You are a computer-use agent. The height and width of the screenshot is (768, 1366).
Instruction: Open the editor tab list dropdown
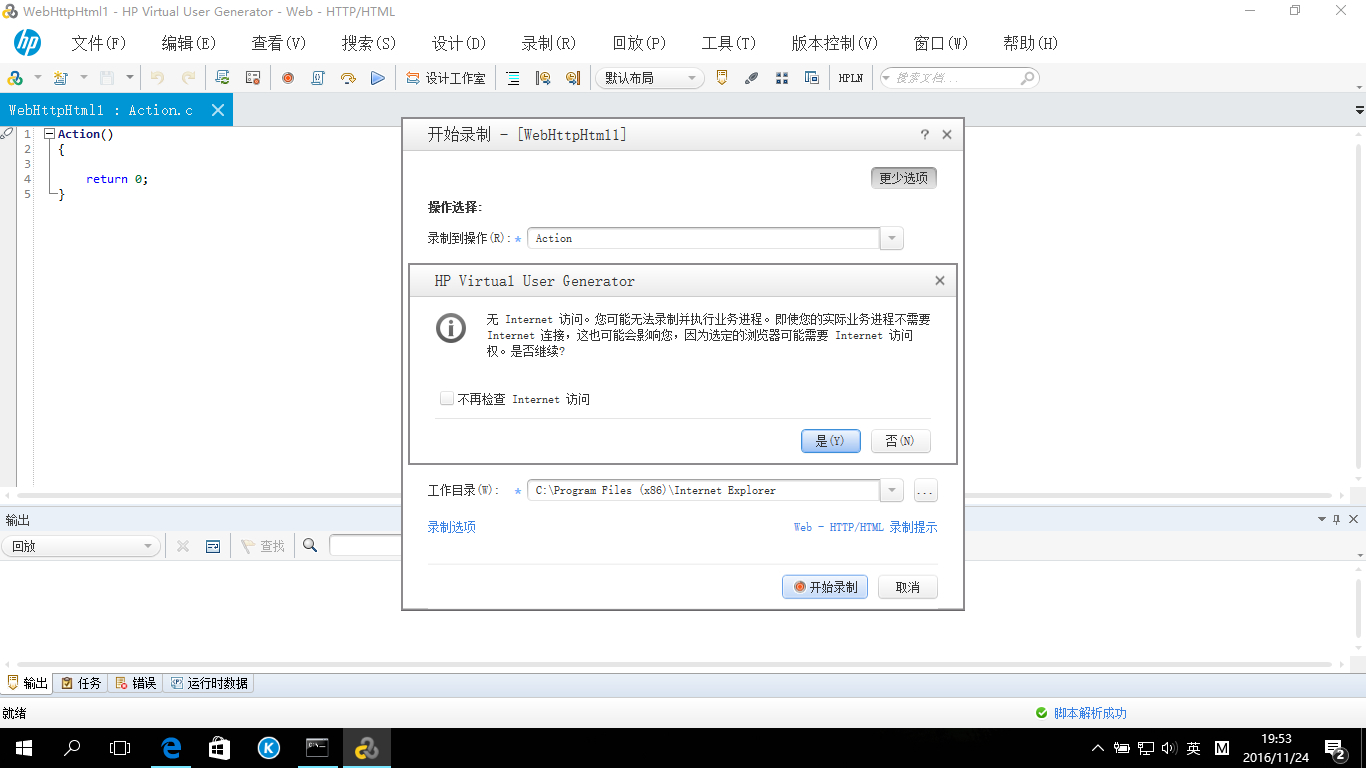click(x=1359, y=110)
